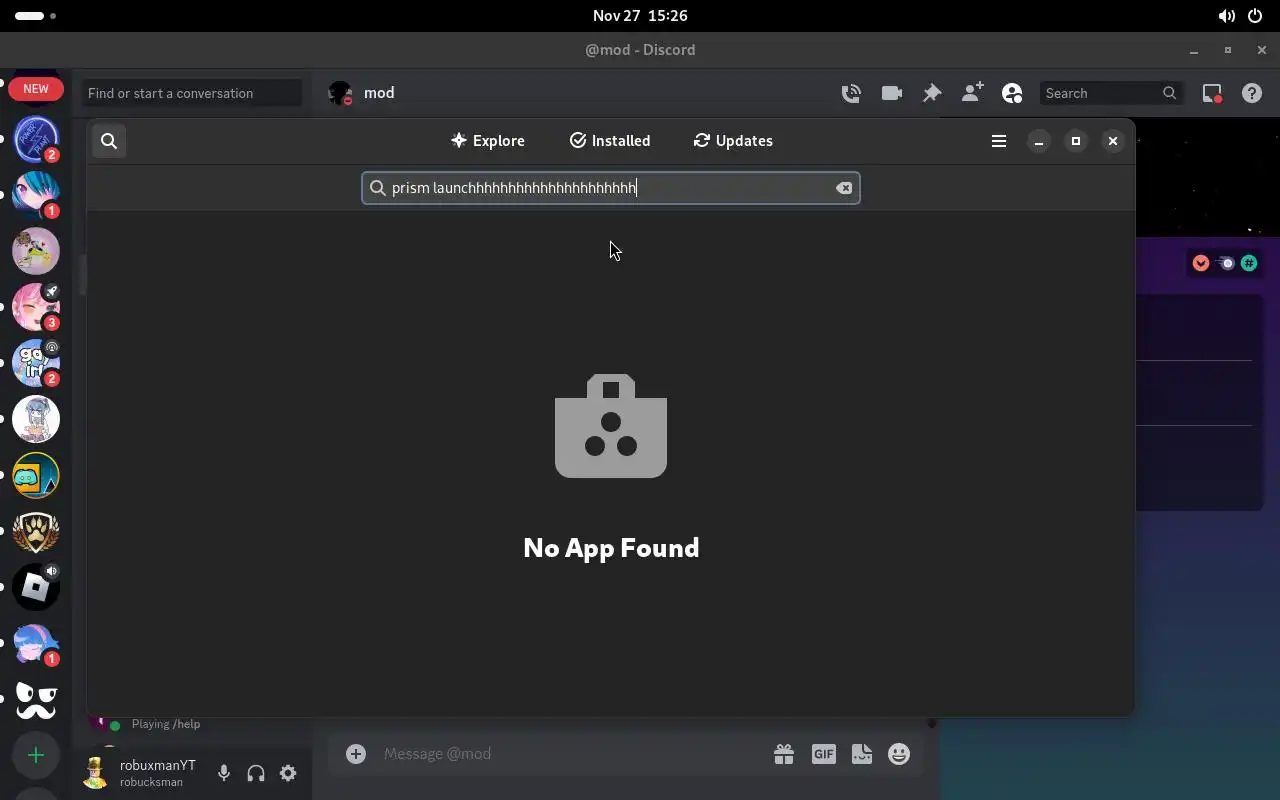Open the paw shield emblem server
The image size is (1280, 800).
36,531
